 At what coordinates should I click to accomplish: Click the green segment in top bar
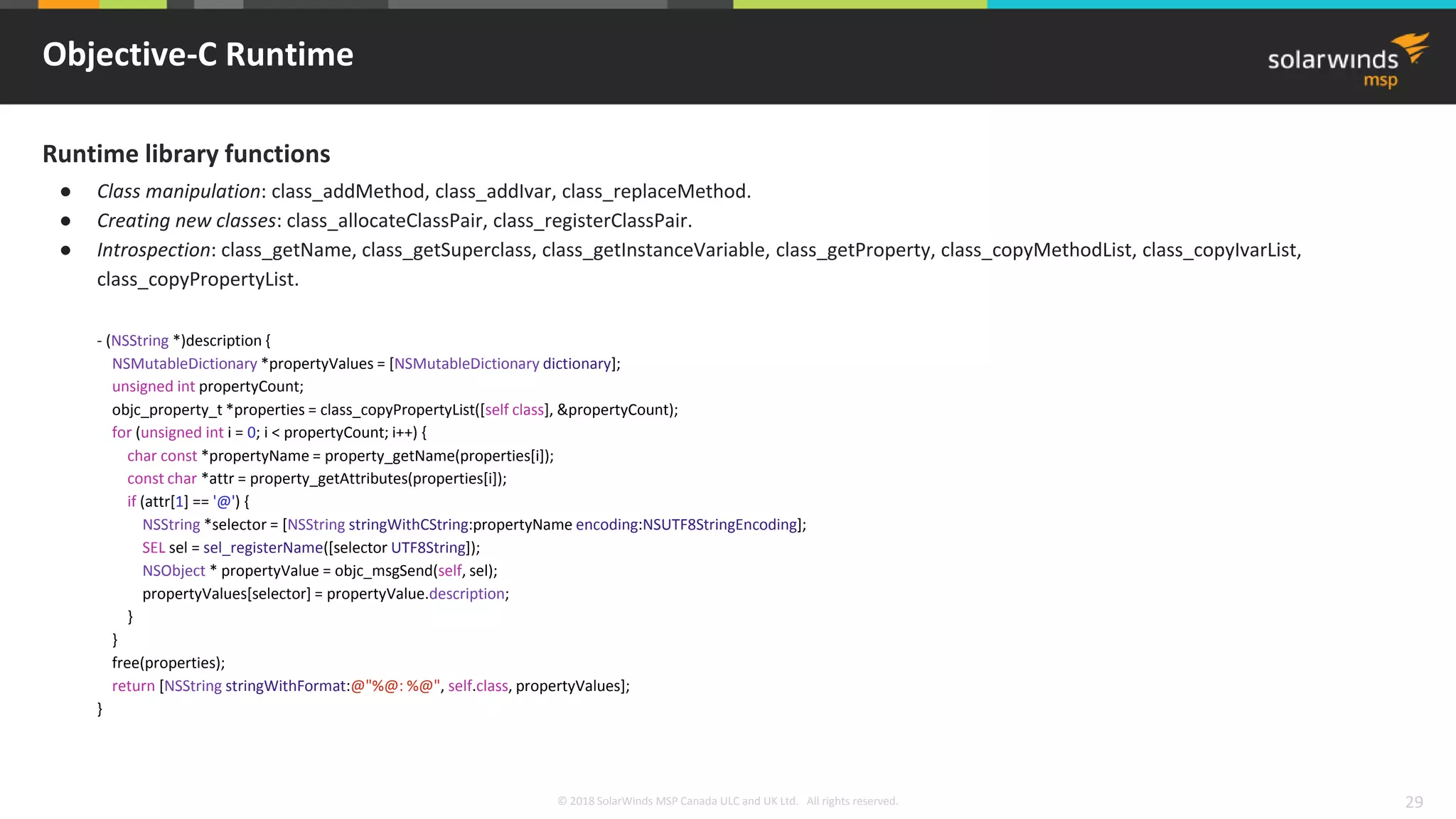pyautogui.click(x=859, y=4)
